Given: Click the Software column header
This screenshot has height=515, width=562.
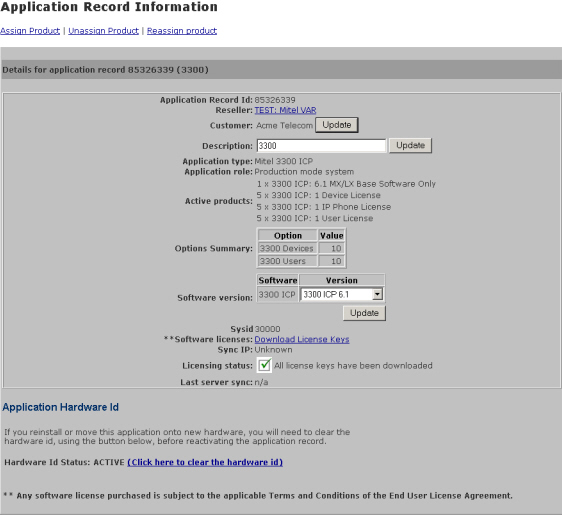Looking at the screenshot, I should coord(278,280).
